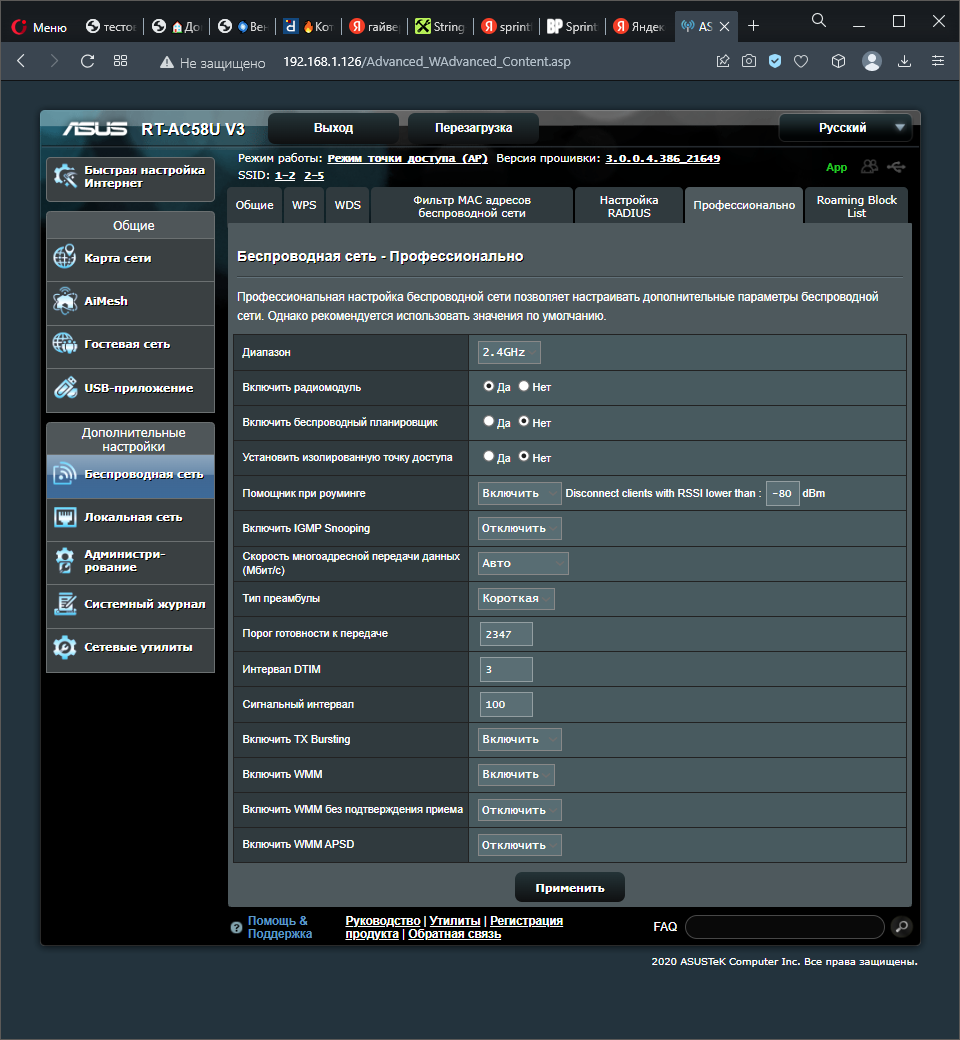Expand the IGMP Snooping dropdown
Image resolution: width=960 pixels, height=1040 pixels.
(x=519, y=528)
